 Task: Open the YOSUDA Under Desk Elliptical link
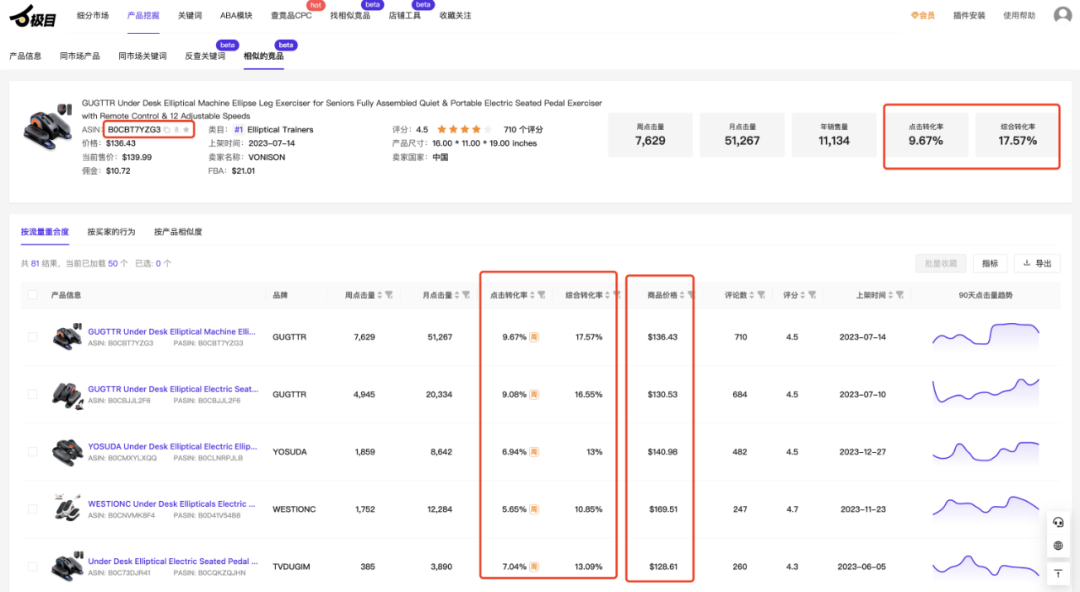pos(172,446)
